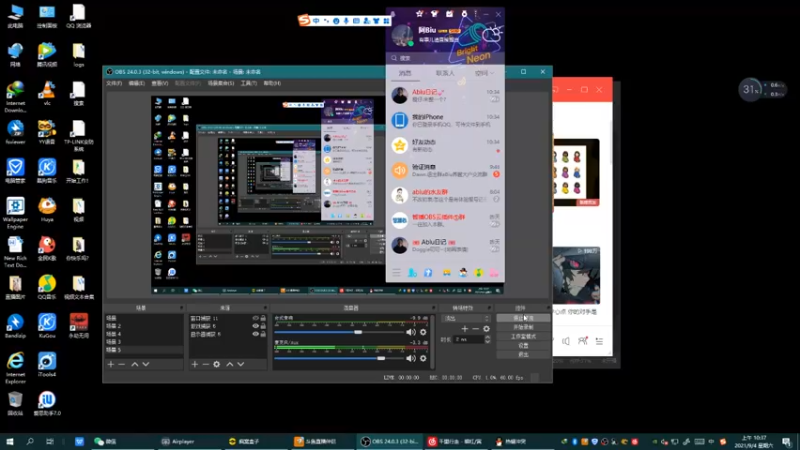Screen dimensions: 800x450
Task: Move source up in Sources panel
Action: tap(230, 364)
